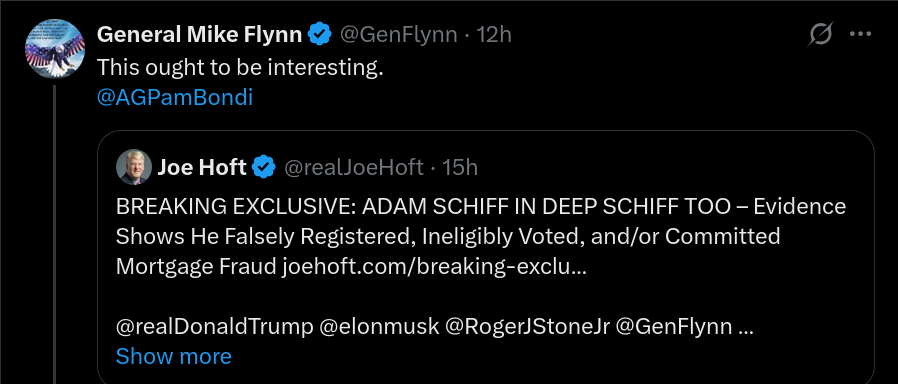Screen dimensions: 898x384
Task: Open the three-dot more options menu
Action: click(860, 34)
